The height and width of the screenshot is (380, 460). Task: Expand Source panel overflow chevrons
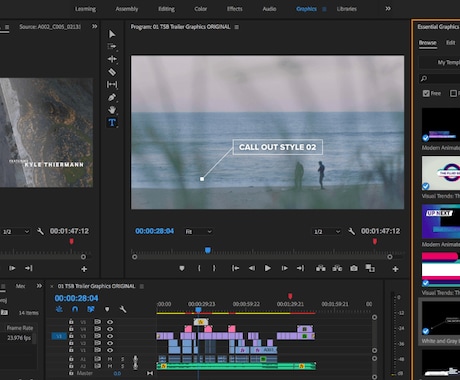(95, 26)
